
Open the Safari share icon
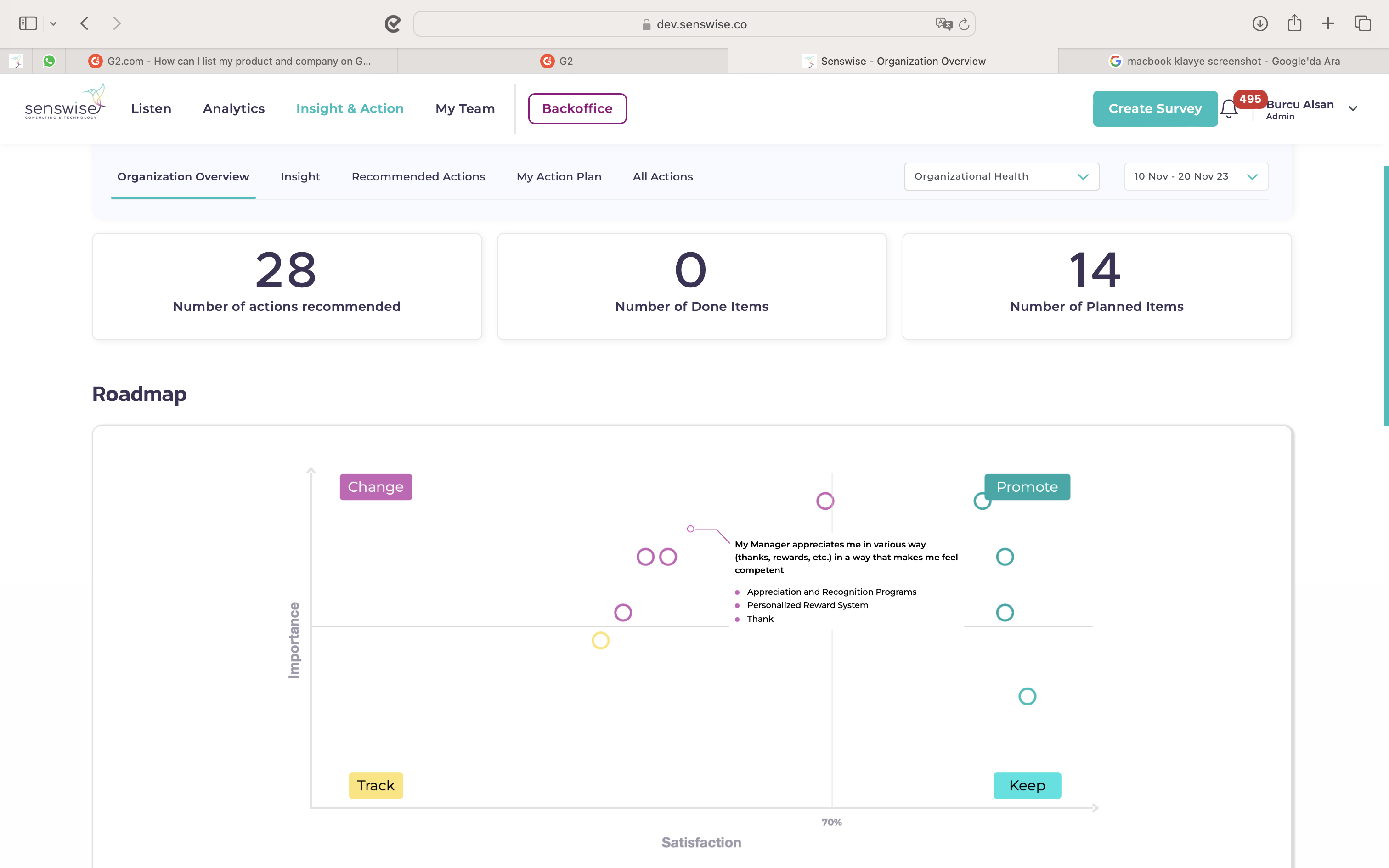pyautogui.click(x=1294, y=23)
